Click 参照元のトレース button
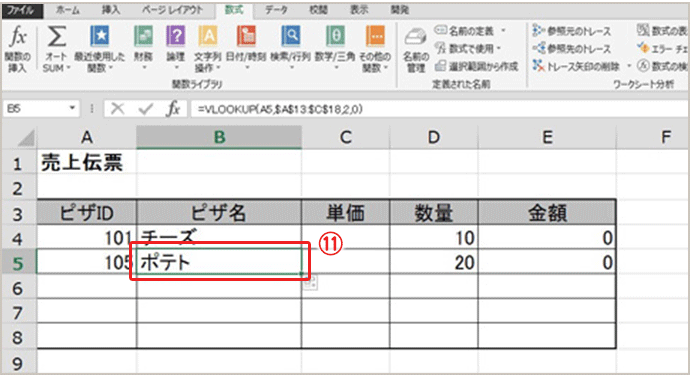This screenshot has height=375, width=690. point(572,31)
